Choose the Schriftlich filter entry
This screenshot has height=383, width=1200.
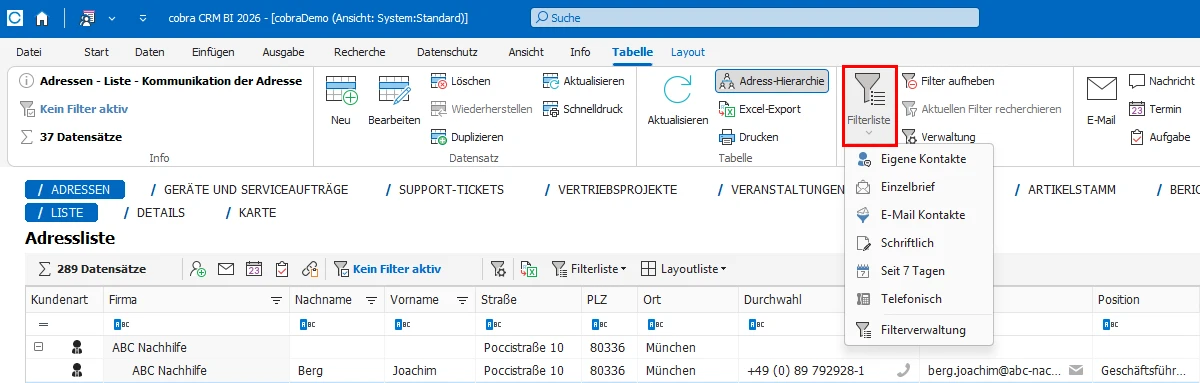[919, 243]
